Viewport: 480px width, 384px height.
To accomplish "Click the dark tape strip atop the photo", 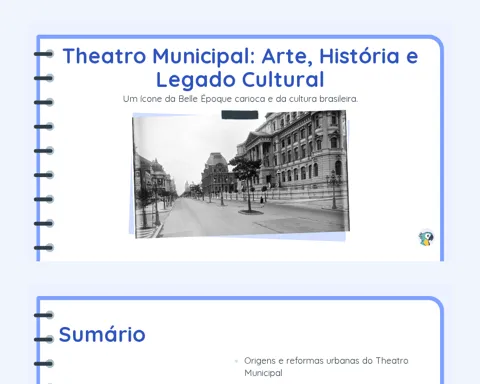I will point(240,115).
